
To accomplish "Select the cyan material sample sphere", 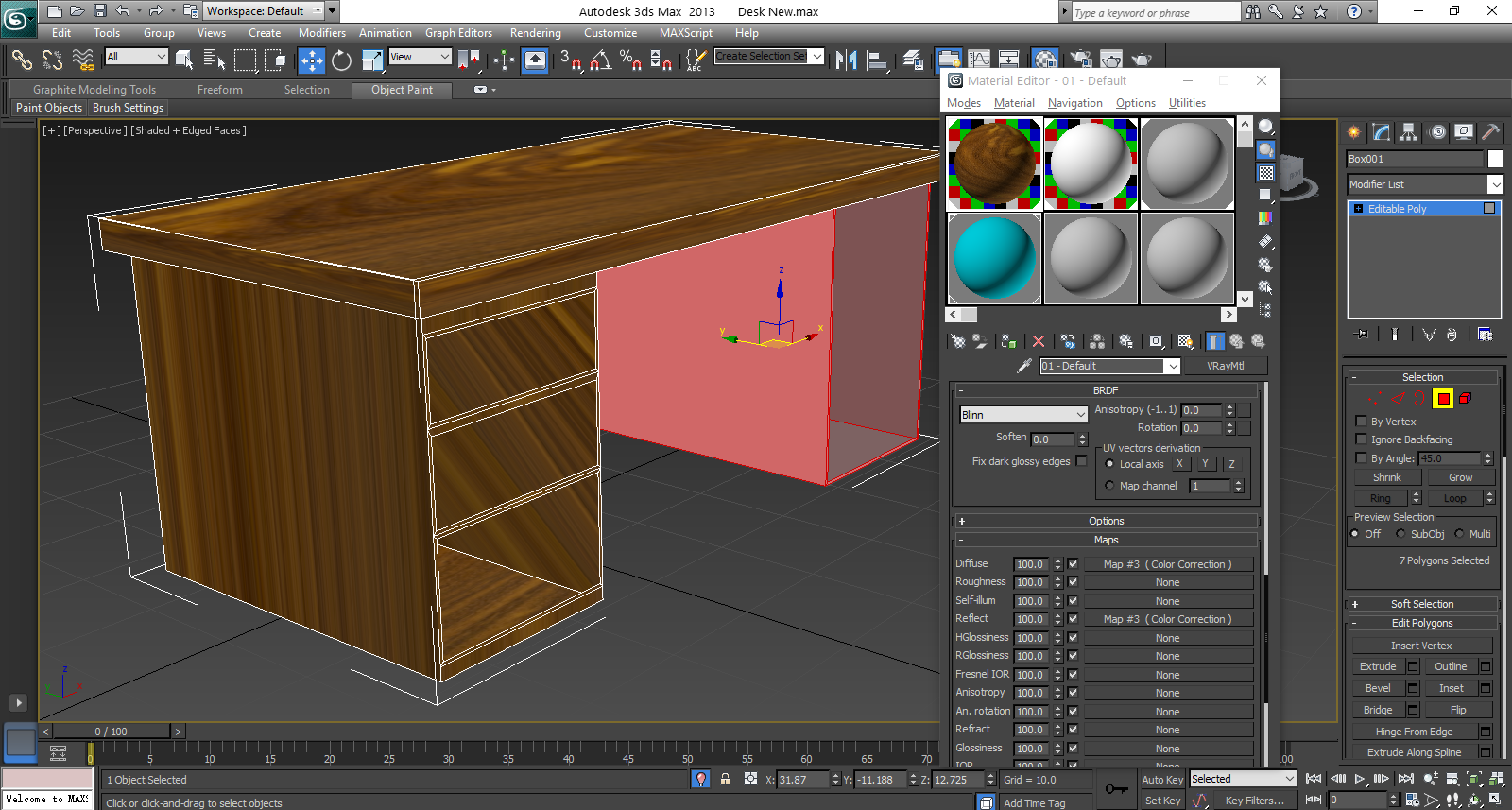I will 994,258.
